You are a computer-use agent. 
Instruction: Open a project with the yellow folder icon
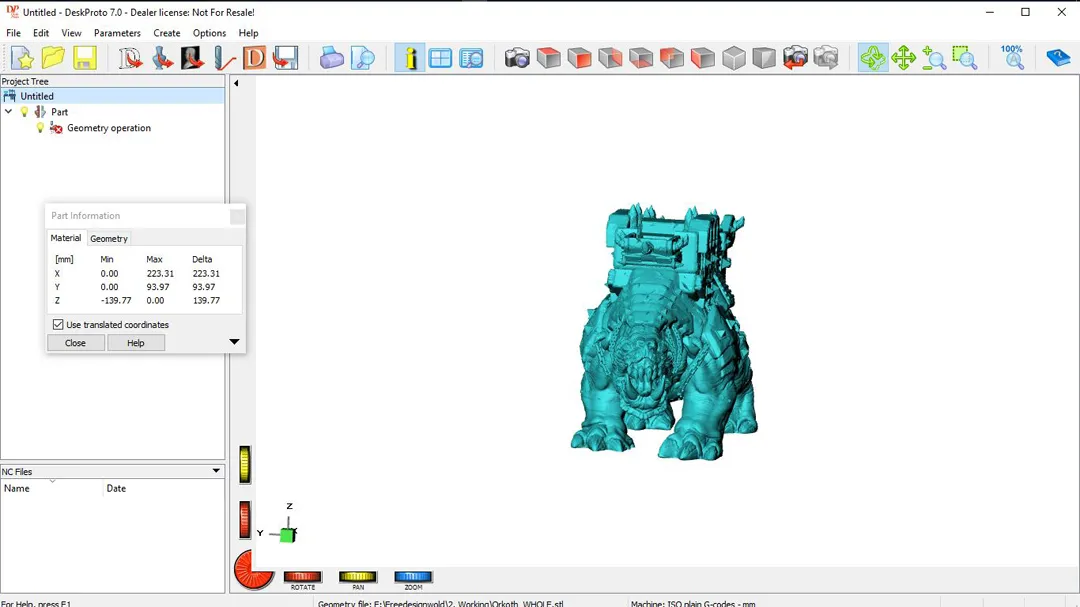point(53,58)
